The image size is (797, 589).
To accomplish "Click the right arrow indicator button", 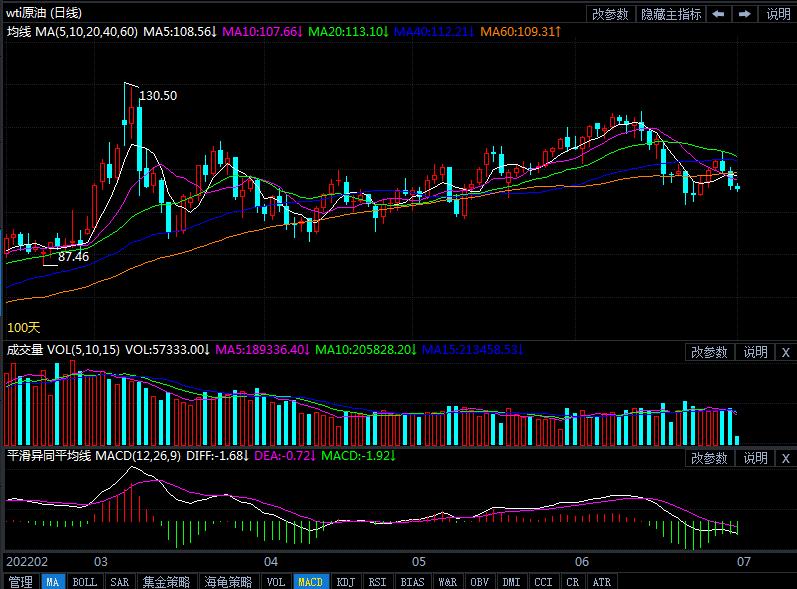I will [x=744, y=14].
